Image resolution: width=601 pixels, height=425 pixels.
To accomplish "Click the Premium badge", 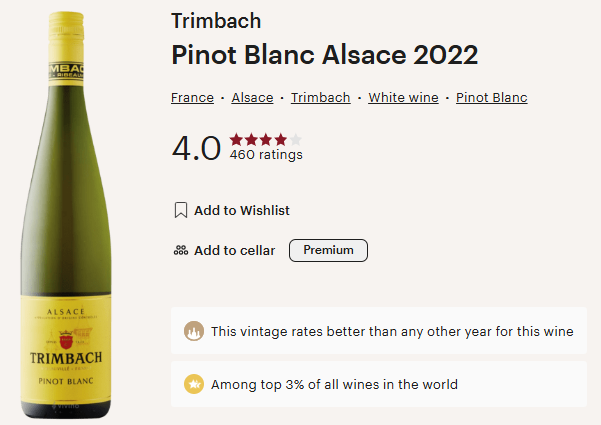I will tap(328, 250).
